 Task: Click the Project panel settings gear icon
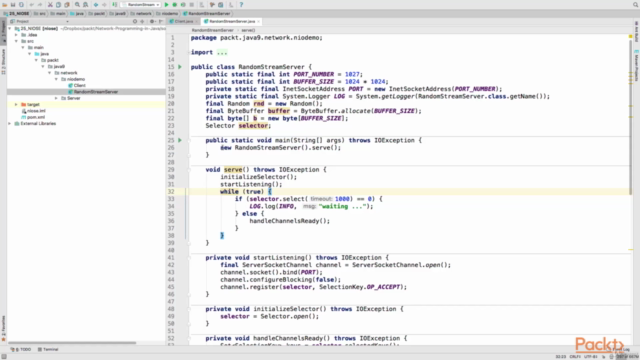click(x=152, y=21)
